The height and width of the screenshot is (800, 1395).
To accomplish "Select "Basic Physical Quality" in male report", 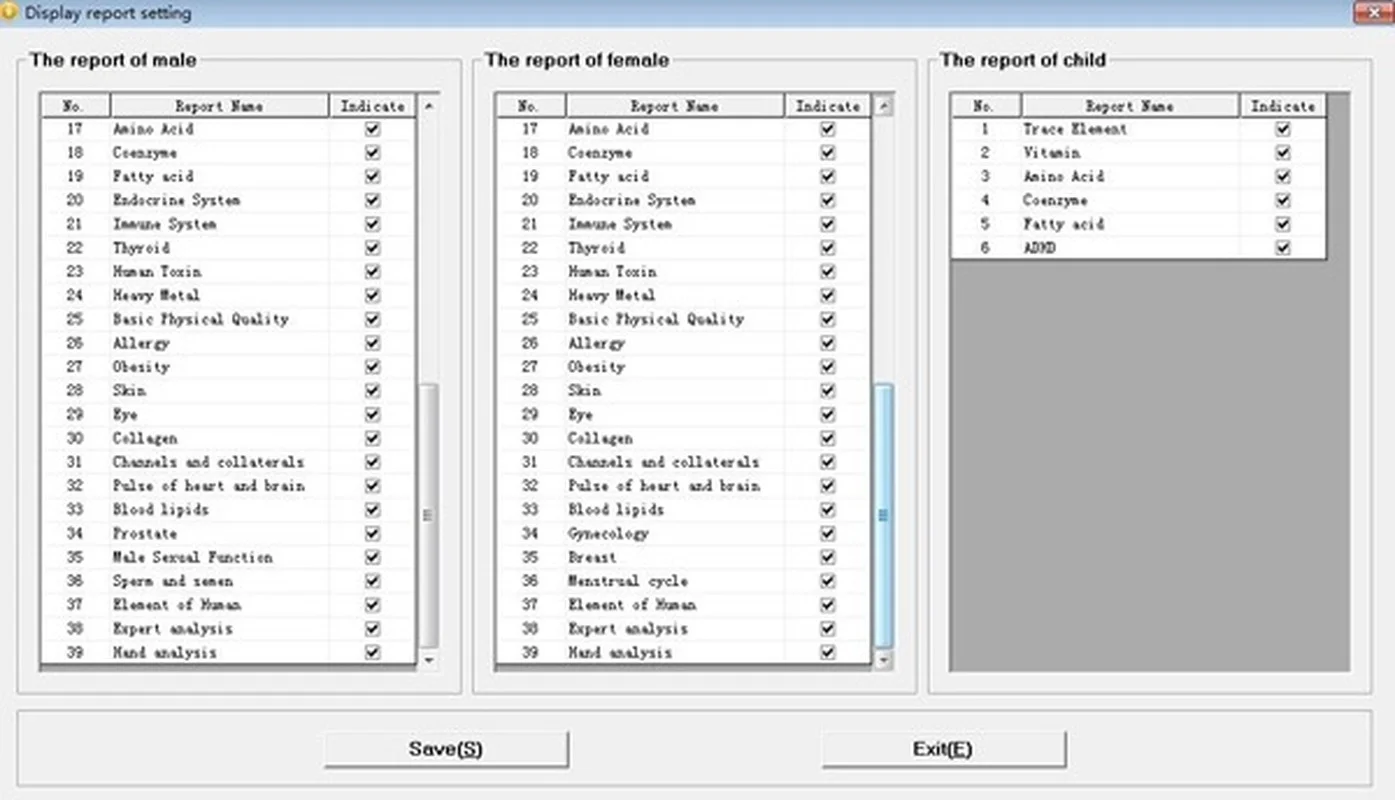I will (228, 320).
